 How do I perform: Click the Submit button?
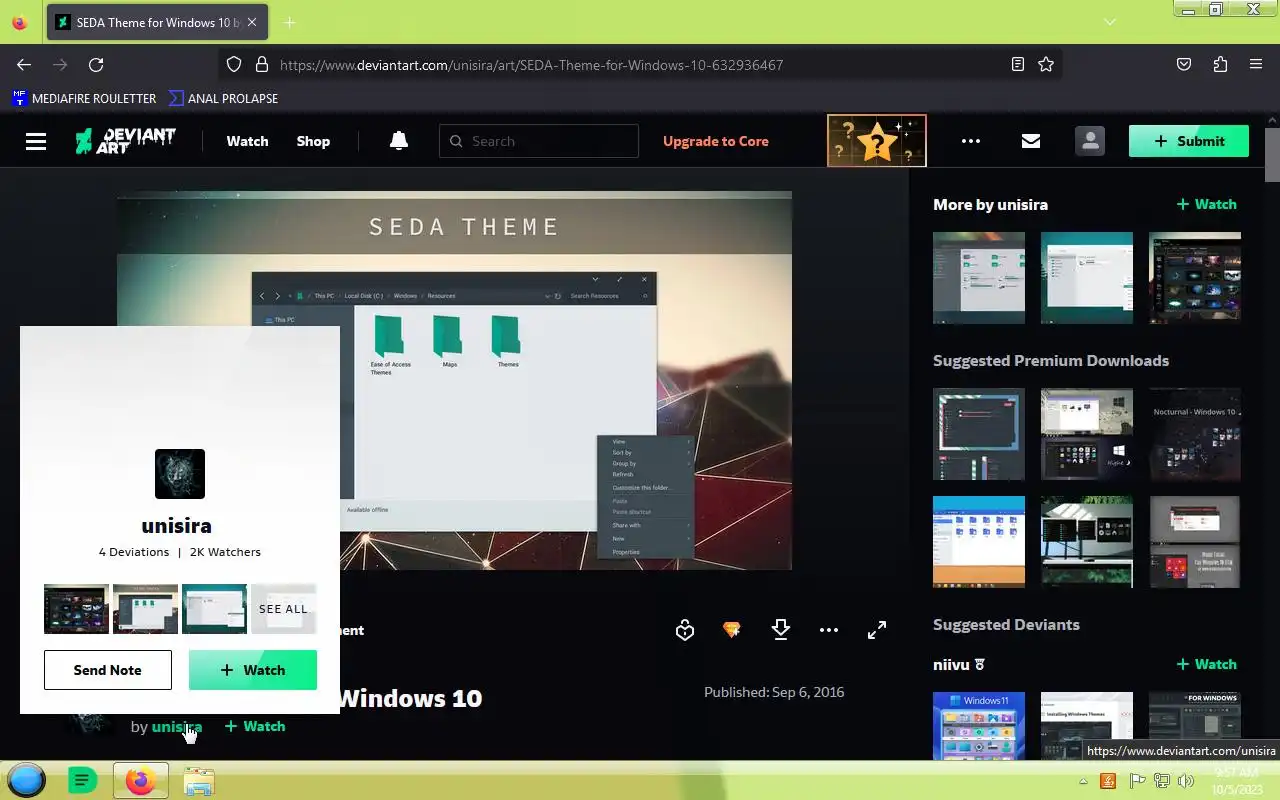pos(1189,141)
